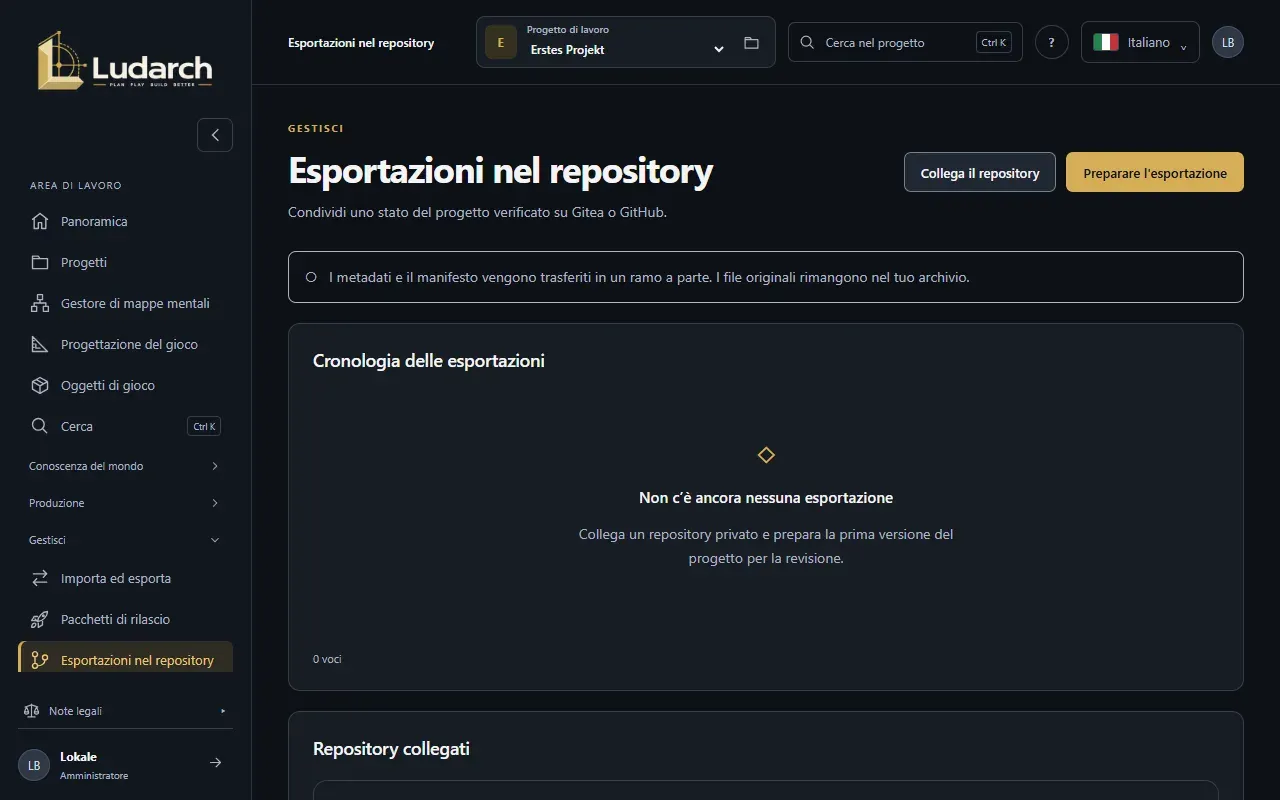Open Progetti in the sidebar
Viewport: 1280px width, 800px height.
pos(125,262)
